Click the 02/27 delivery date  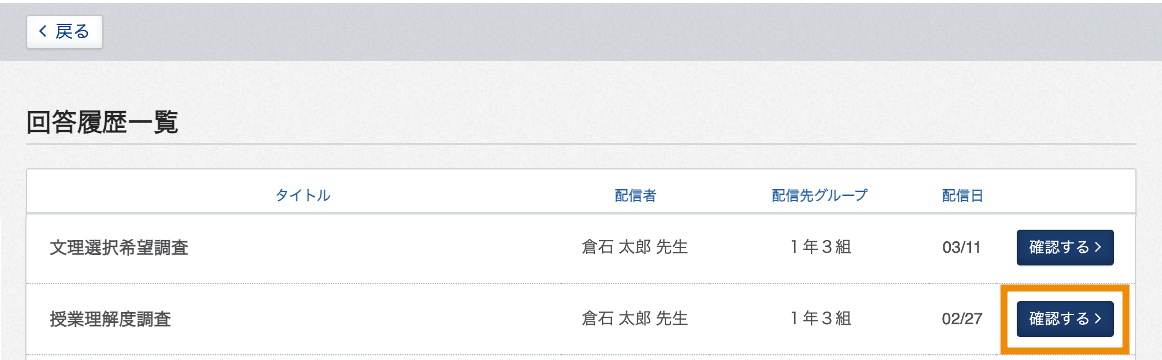pyautogui.click(x=962, y=319)
